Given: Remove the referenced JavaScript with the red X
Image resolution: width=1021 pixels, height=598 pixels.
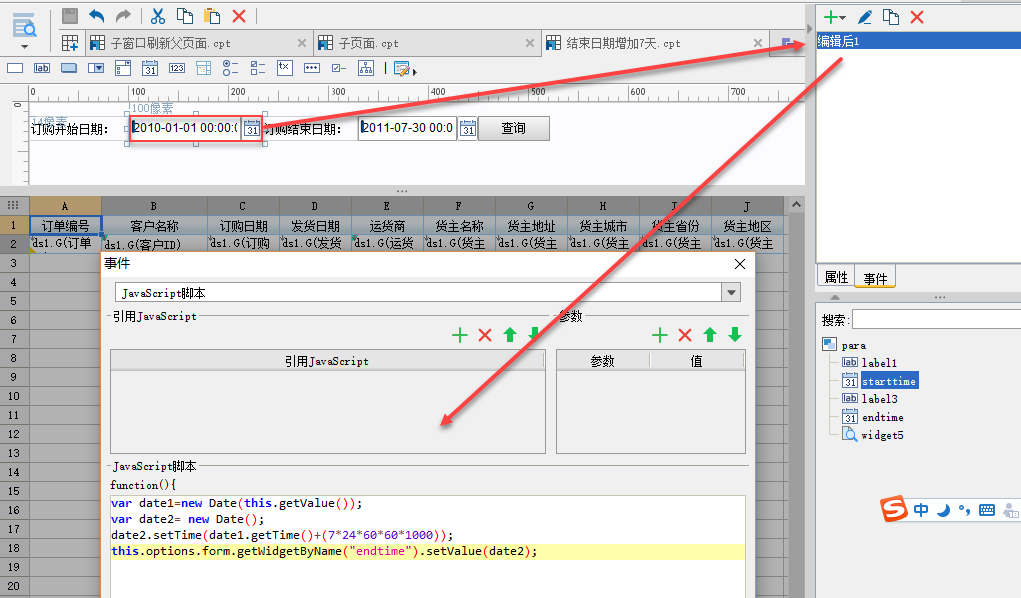Looking at the screenshot, I should coord(484,335).
